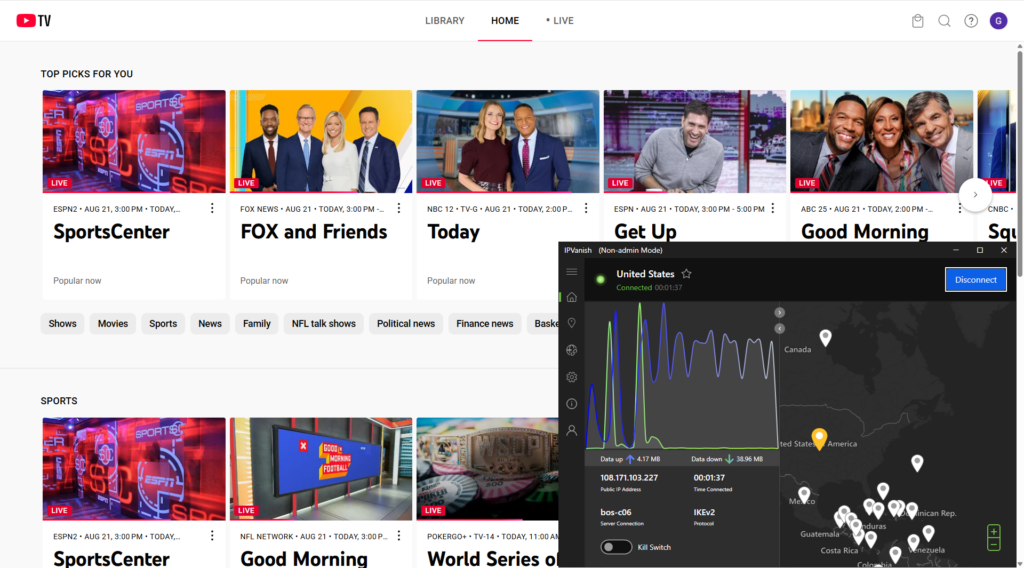Open more options for Get Up
The height and width of the screenshot is (568, 1024).
coord(773,208)
